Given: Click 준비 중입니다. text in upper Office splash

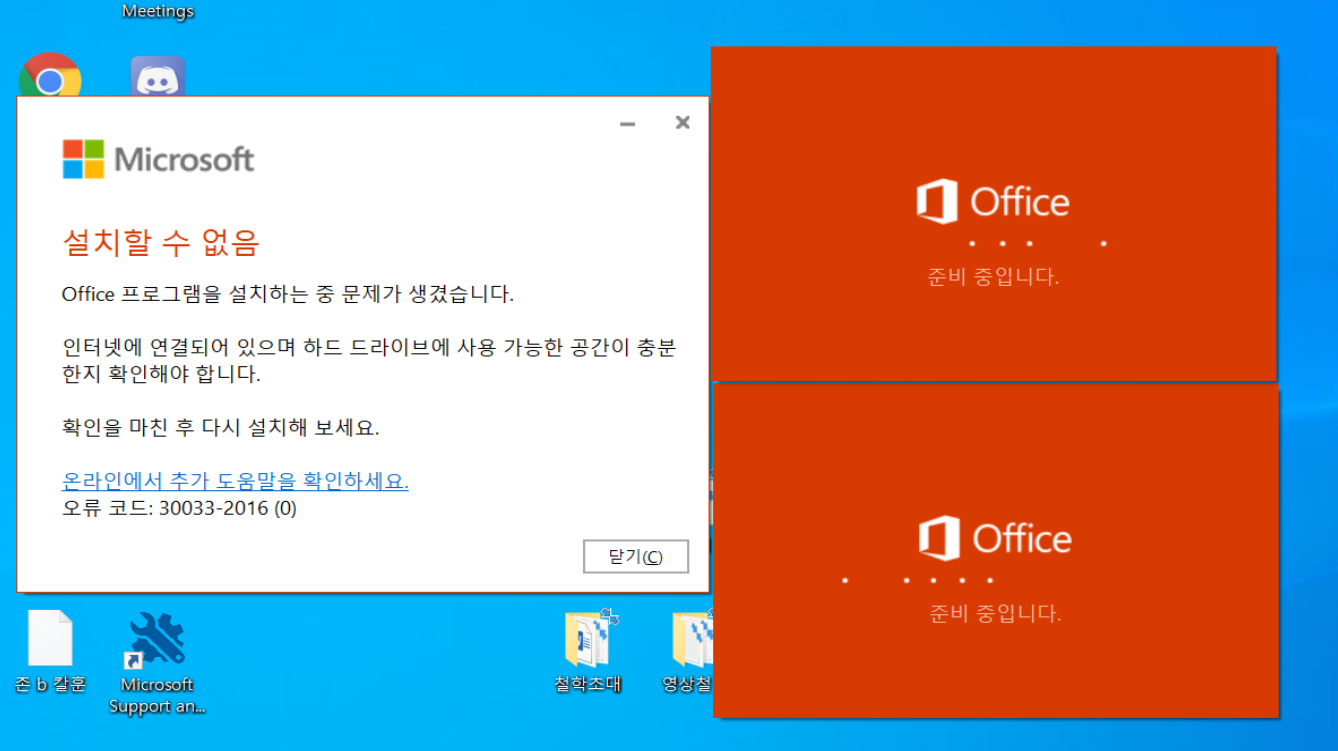Looking at the screenshot, I should (993, 277).
